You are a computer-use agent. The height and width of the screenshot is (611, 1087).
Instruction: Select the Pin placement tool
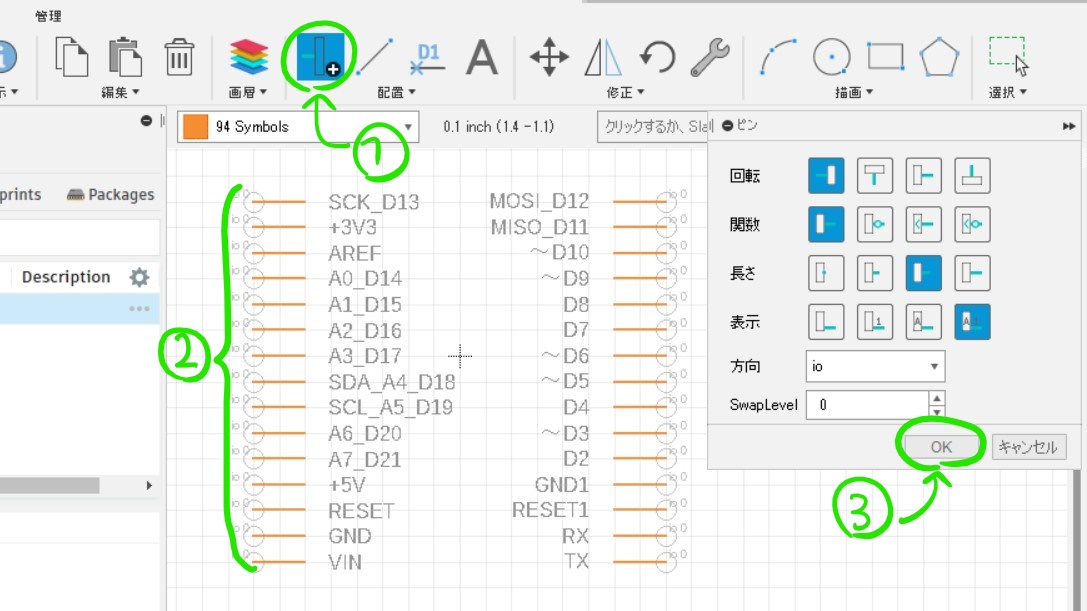pos(320,55)
